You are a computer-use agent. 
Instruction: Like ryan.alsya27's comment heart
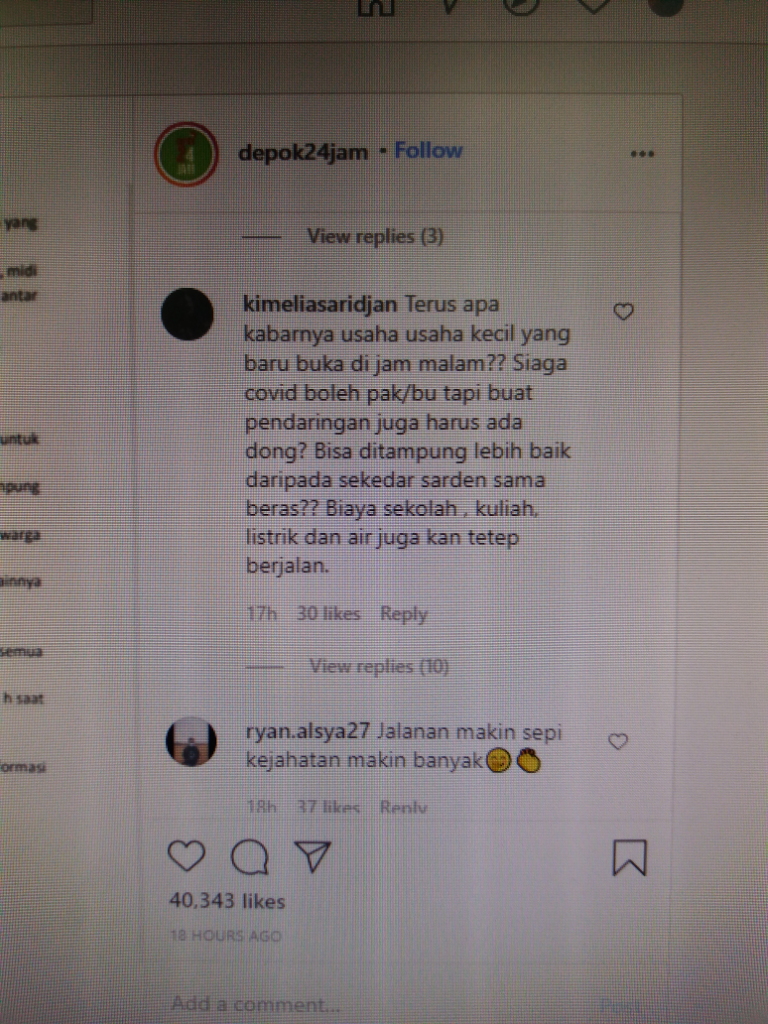click(x=618, y=741)
